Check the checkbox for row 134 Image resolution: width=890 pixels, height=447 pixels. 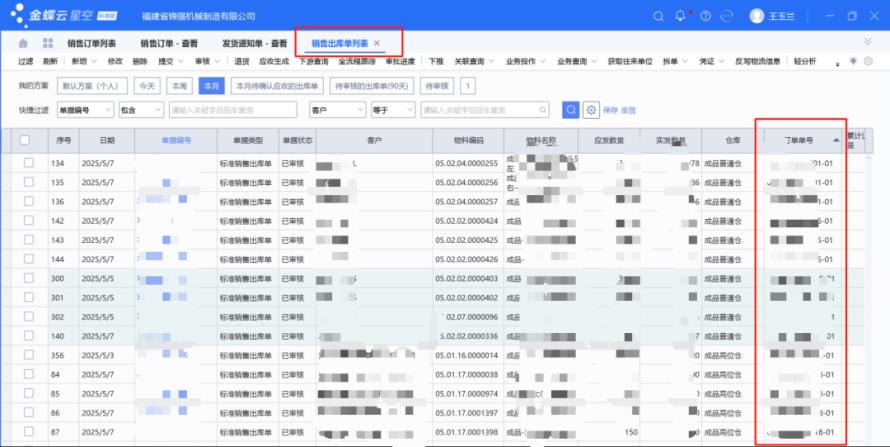pos(29,163)
